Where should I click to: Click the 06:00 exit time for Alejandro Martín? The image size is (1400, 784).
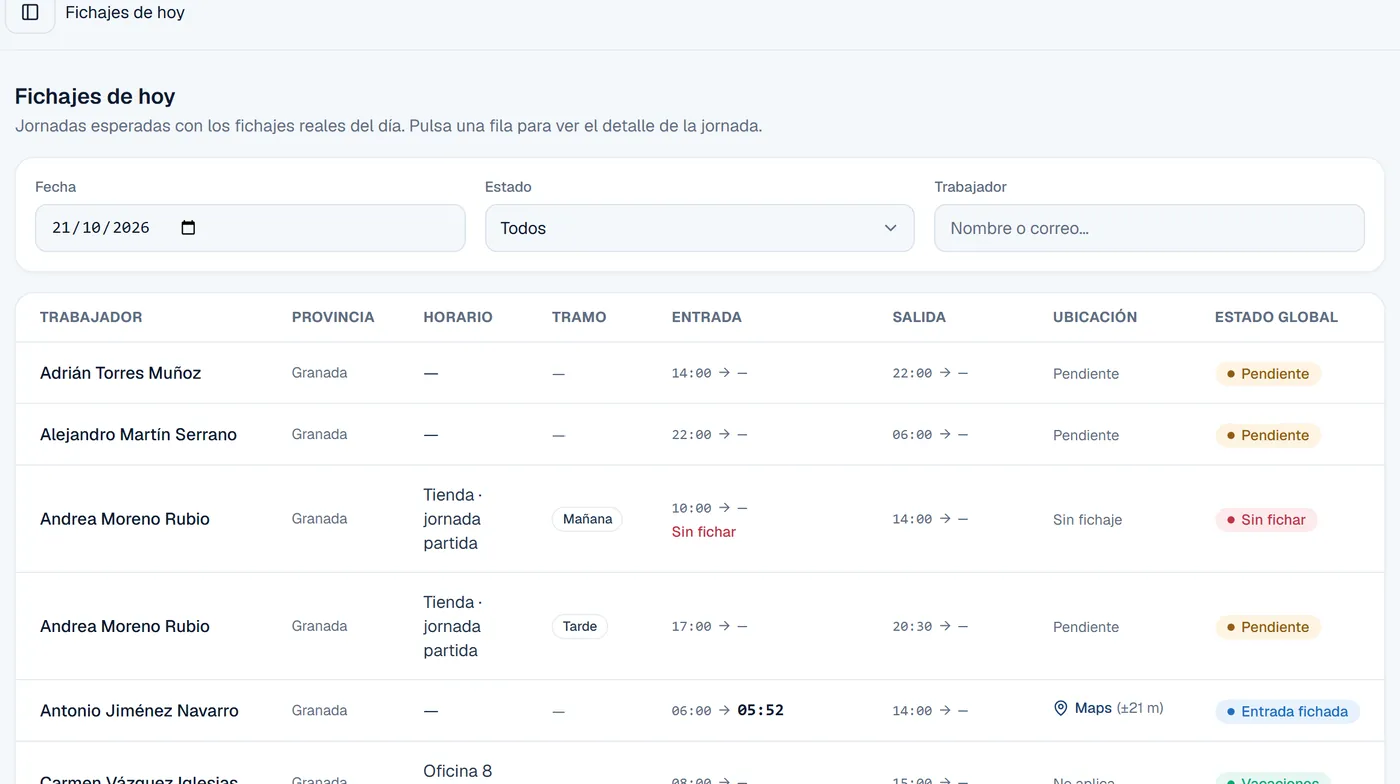pos(912,434)
